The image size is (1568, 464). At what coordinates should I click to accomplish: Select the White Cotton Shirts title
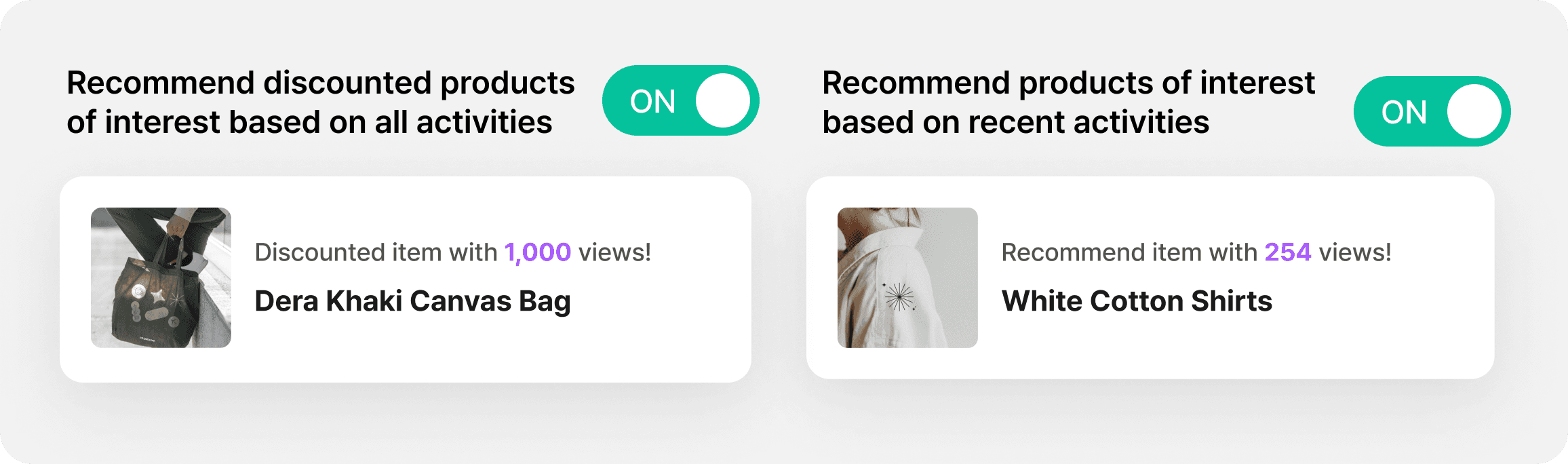tap(1137, 301)
